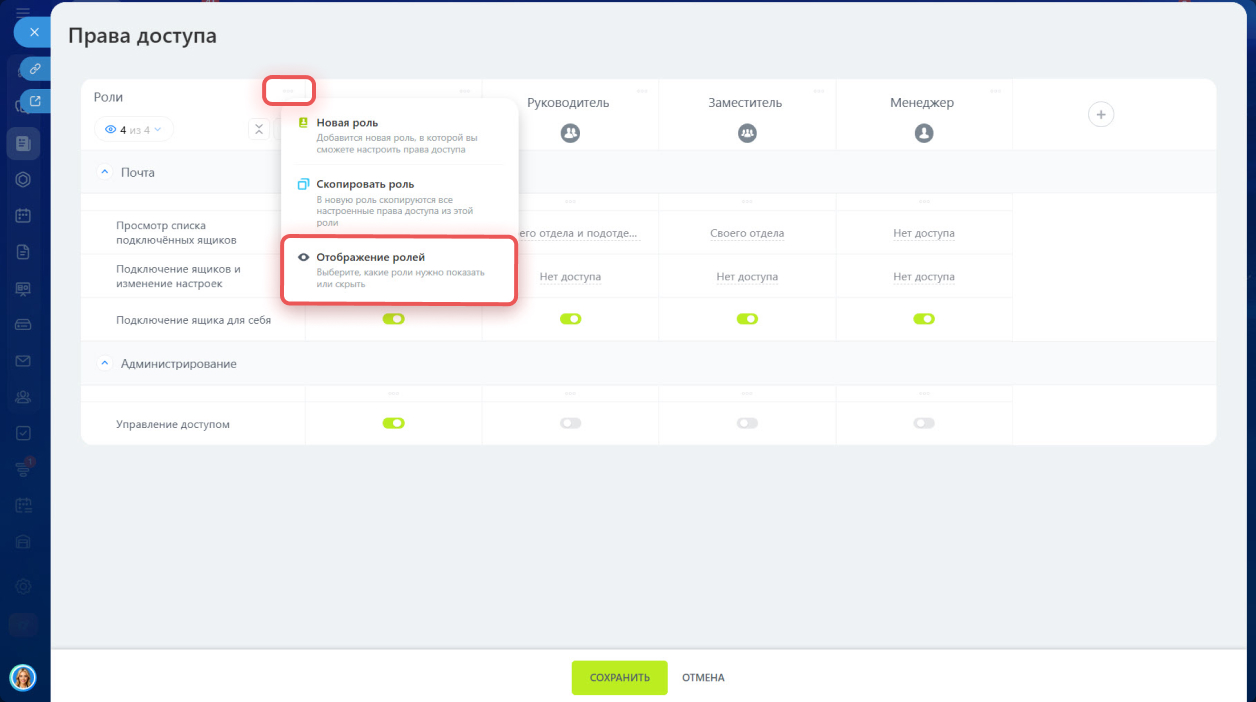1256x702 pixels.
Task: Click 'Управление доступом' row label
Action: (x=173, y=424)
